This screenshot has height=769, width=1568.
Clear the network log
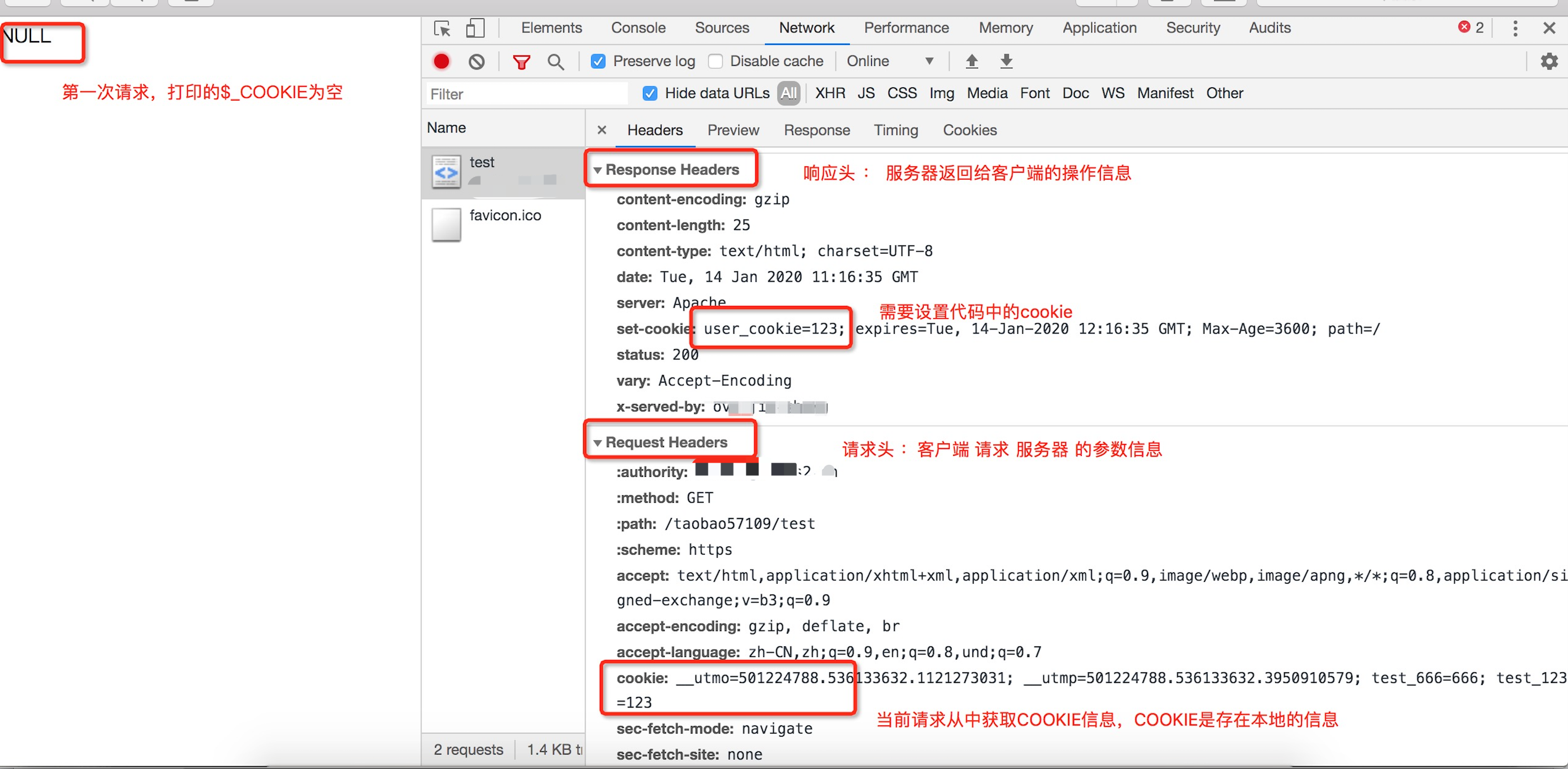[477, 61]
